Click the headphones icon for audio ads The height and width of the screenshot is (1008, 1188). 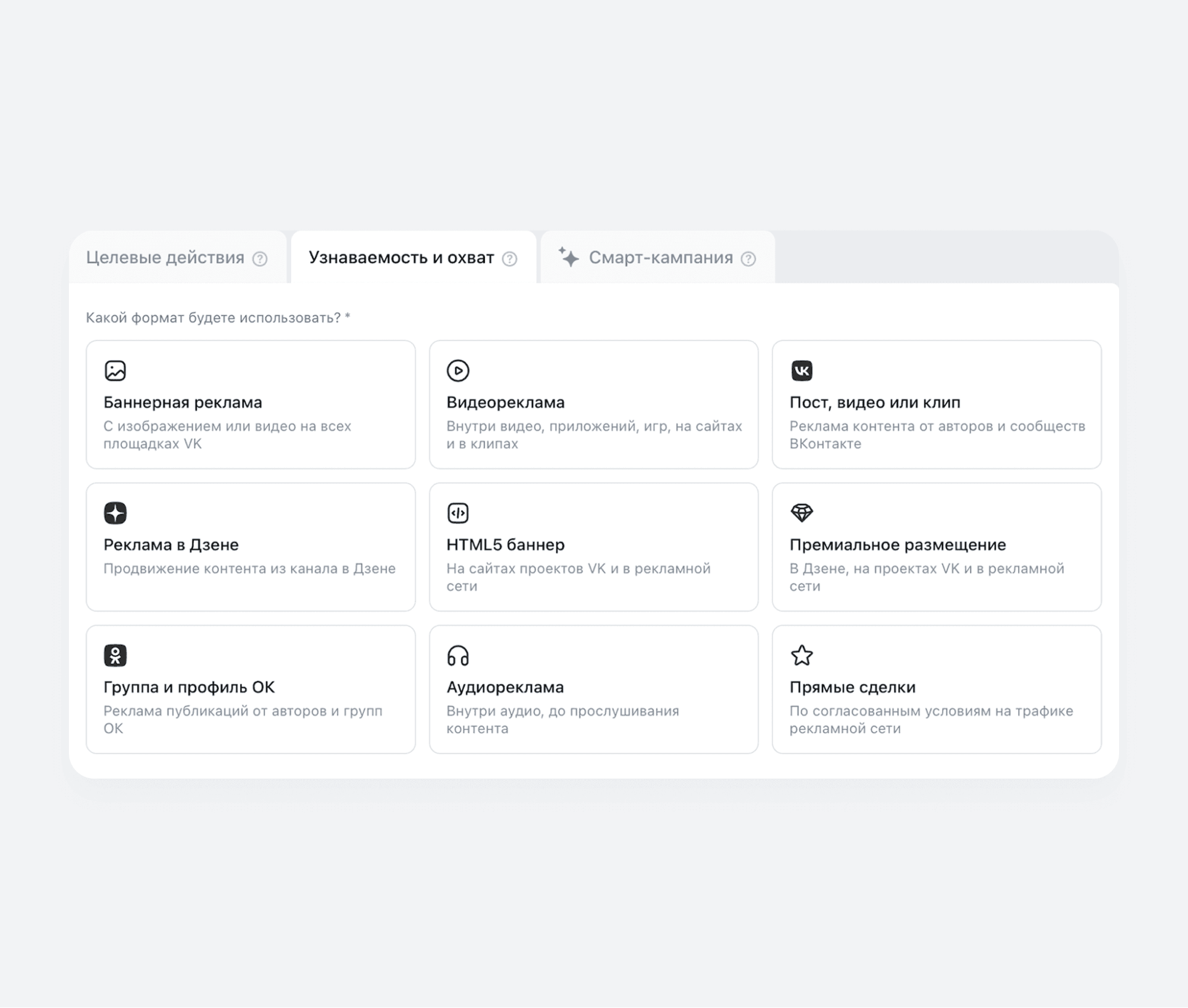[458, 656]
